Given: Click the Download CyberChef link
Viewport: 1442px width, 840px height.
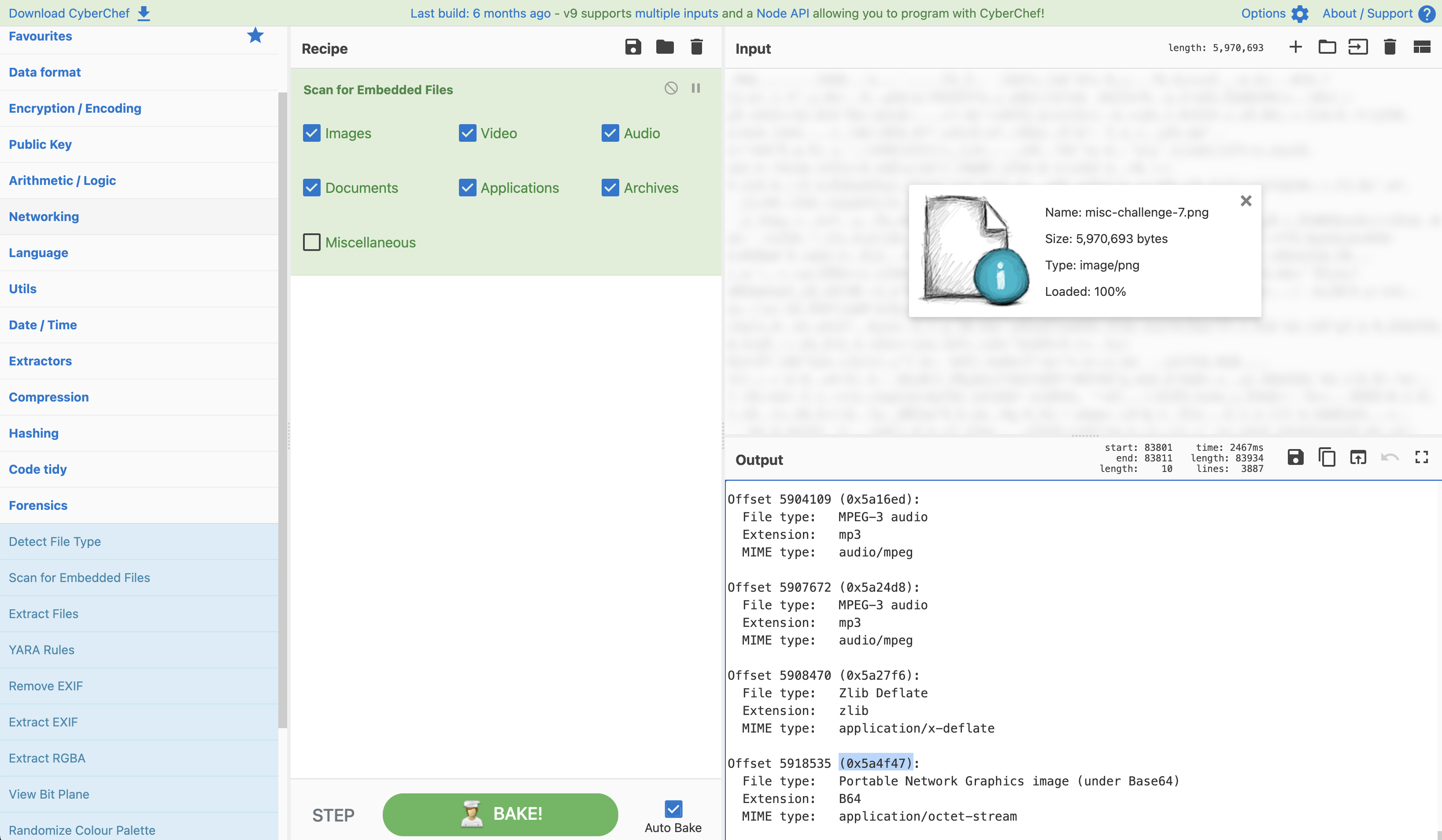Looking at the screenshot, I should (69, 13).
